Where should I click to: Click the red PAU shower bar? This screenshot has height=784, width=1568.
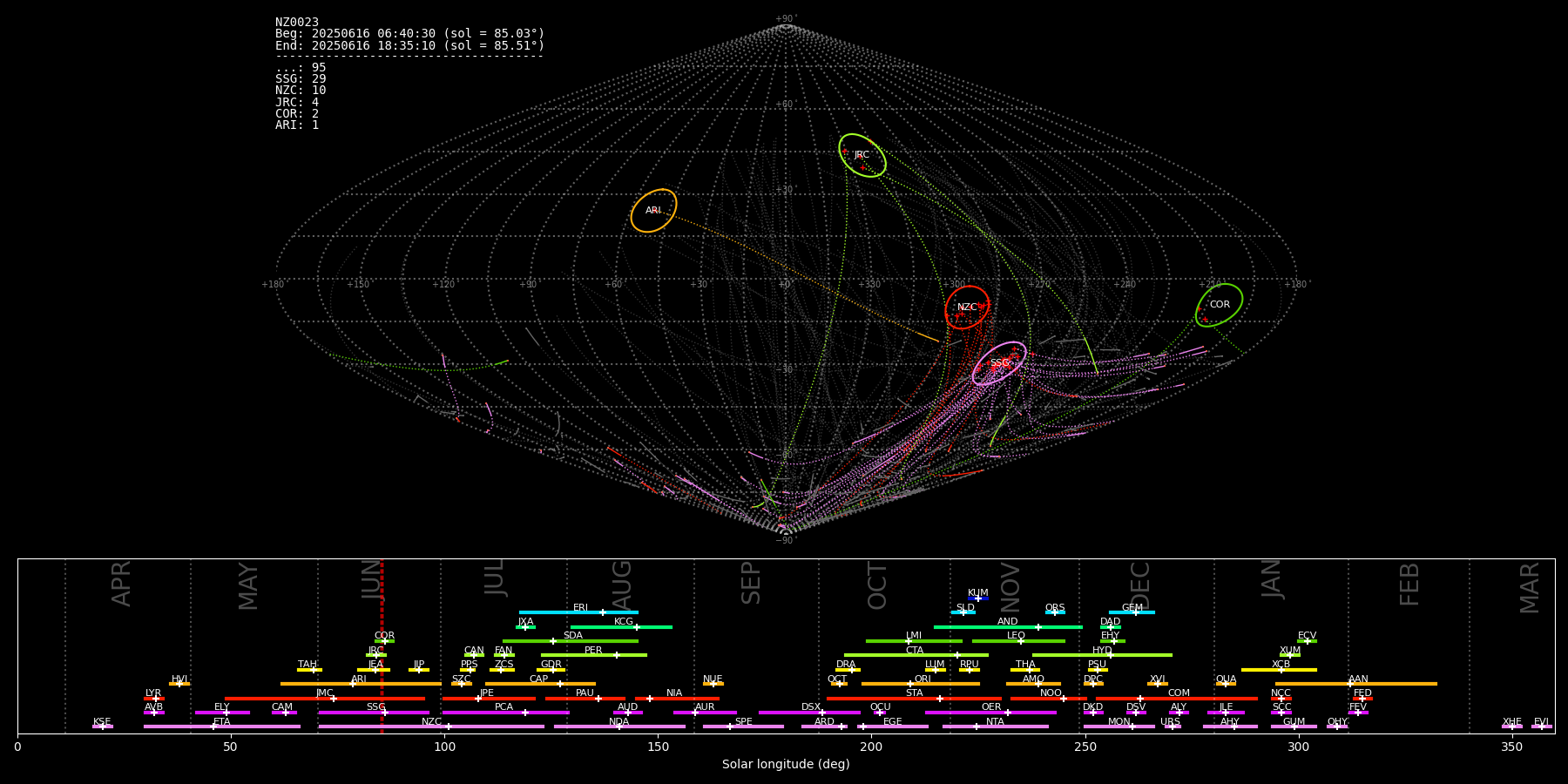pyautogui.click(x=585, y=699)
